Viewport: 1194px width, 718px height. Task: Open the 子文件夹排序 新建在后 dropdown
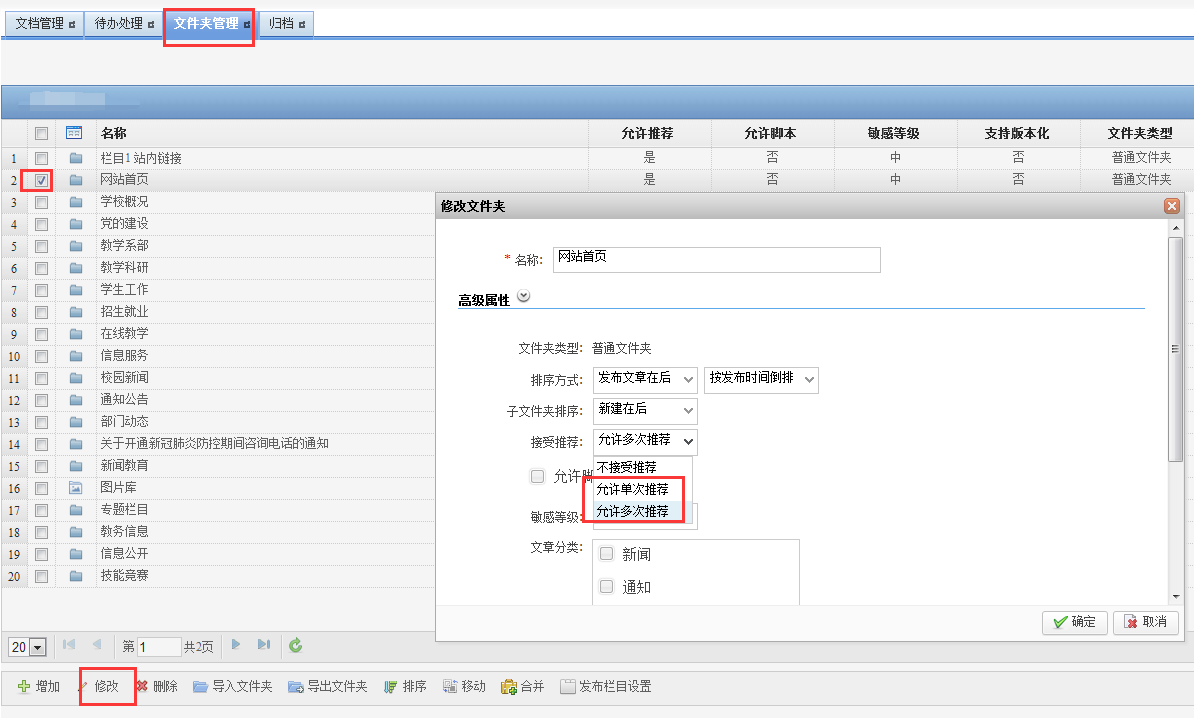645,410
